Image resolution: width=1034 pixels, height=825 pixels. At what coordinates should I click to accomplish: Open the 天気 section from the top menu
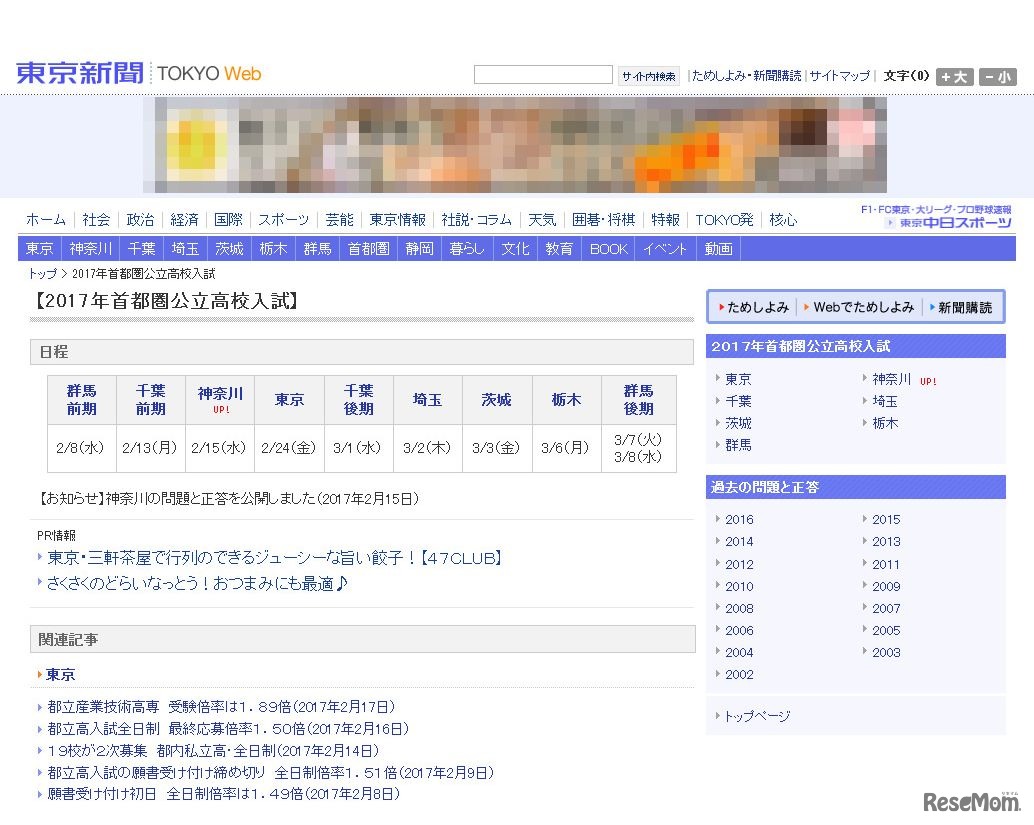(542, 219)
